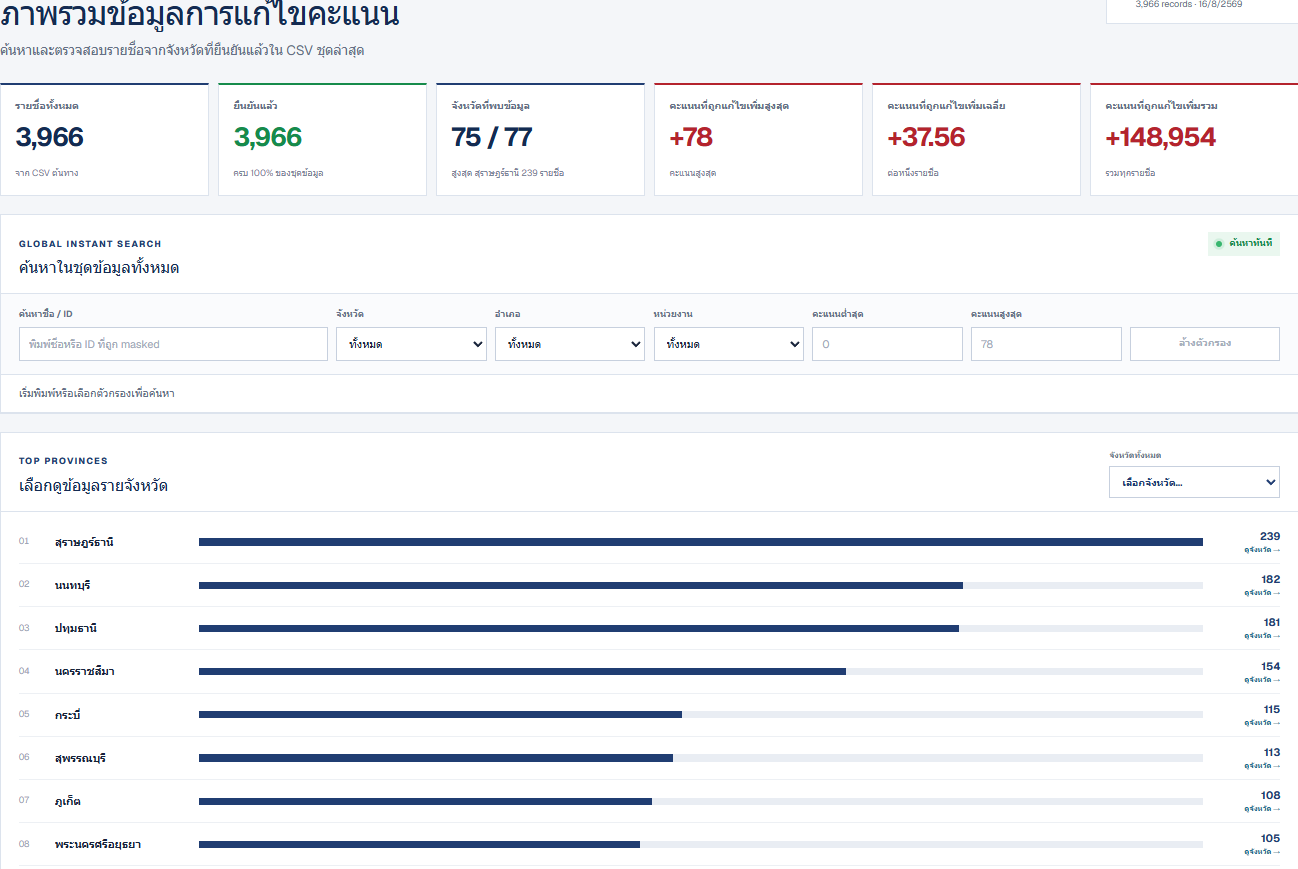Open province link for ปทุมธานี row
The height and width of the screenshot is (869, 1298).
[1262, 636]
